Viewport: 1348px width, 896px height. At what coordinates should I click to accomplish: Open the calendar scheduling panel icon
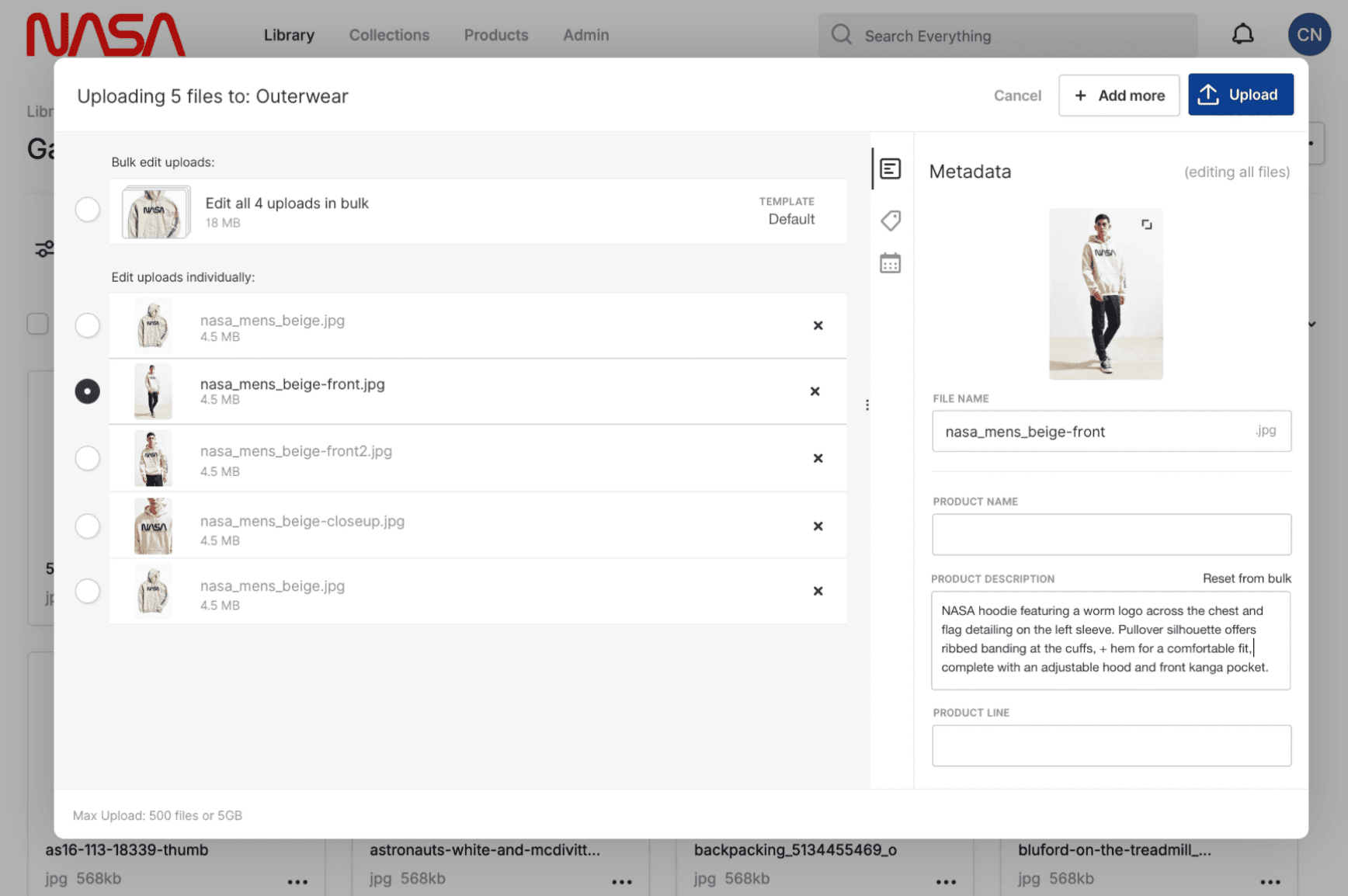890,263
